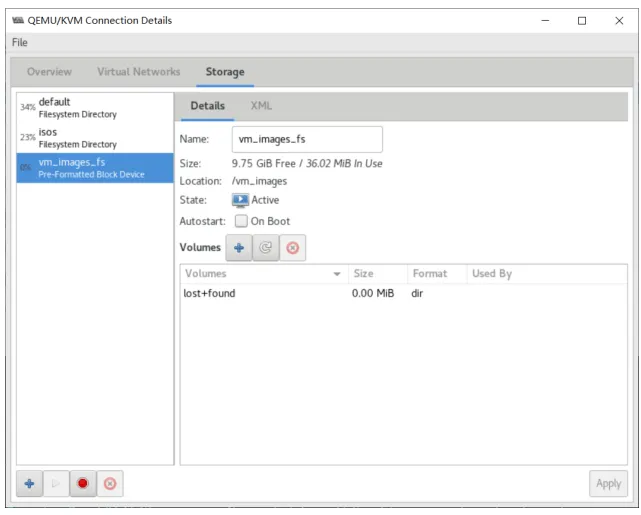Select the default storage pool
Image resolution: width=641 pixels, height=515 pixels.
coord(95,108)
